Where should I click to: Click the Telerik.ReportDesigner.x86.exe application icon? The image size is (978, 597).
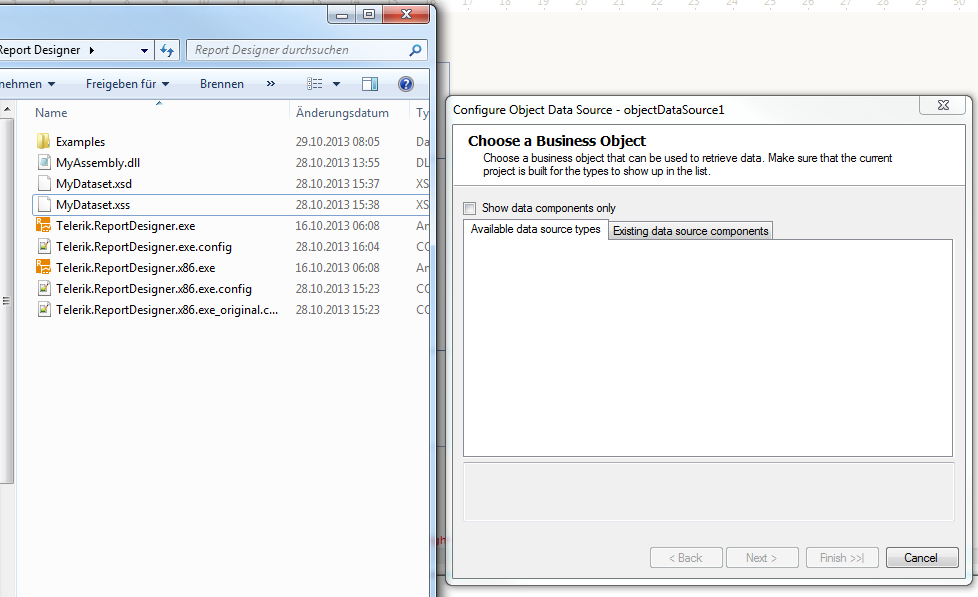tap(44, 268)
